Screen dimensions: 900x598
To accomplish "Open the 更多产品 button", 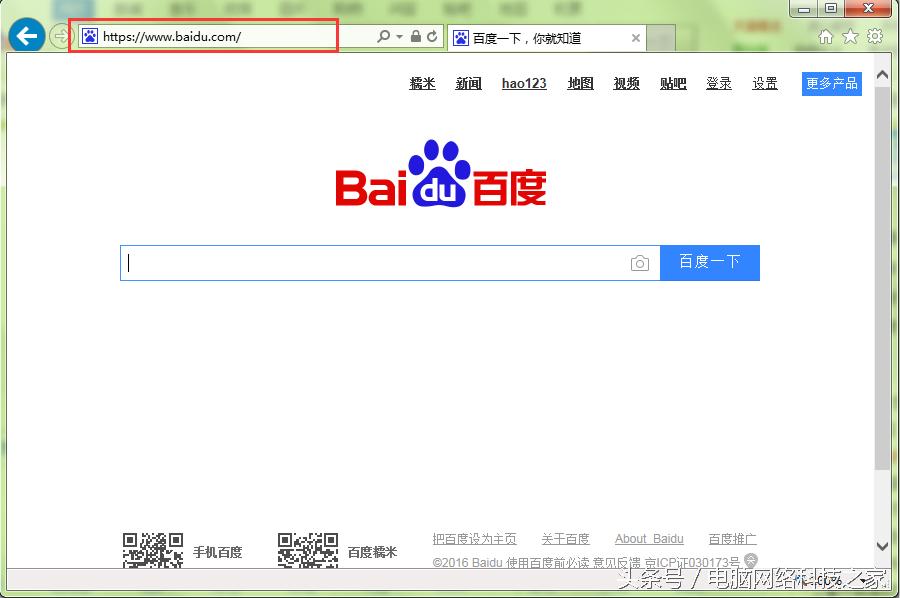I will [831, 84].
